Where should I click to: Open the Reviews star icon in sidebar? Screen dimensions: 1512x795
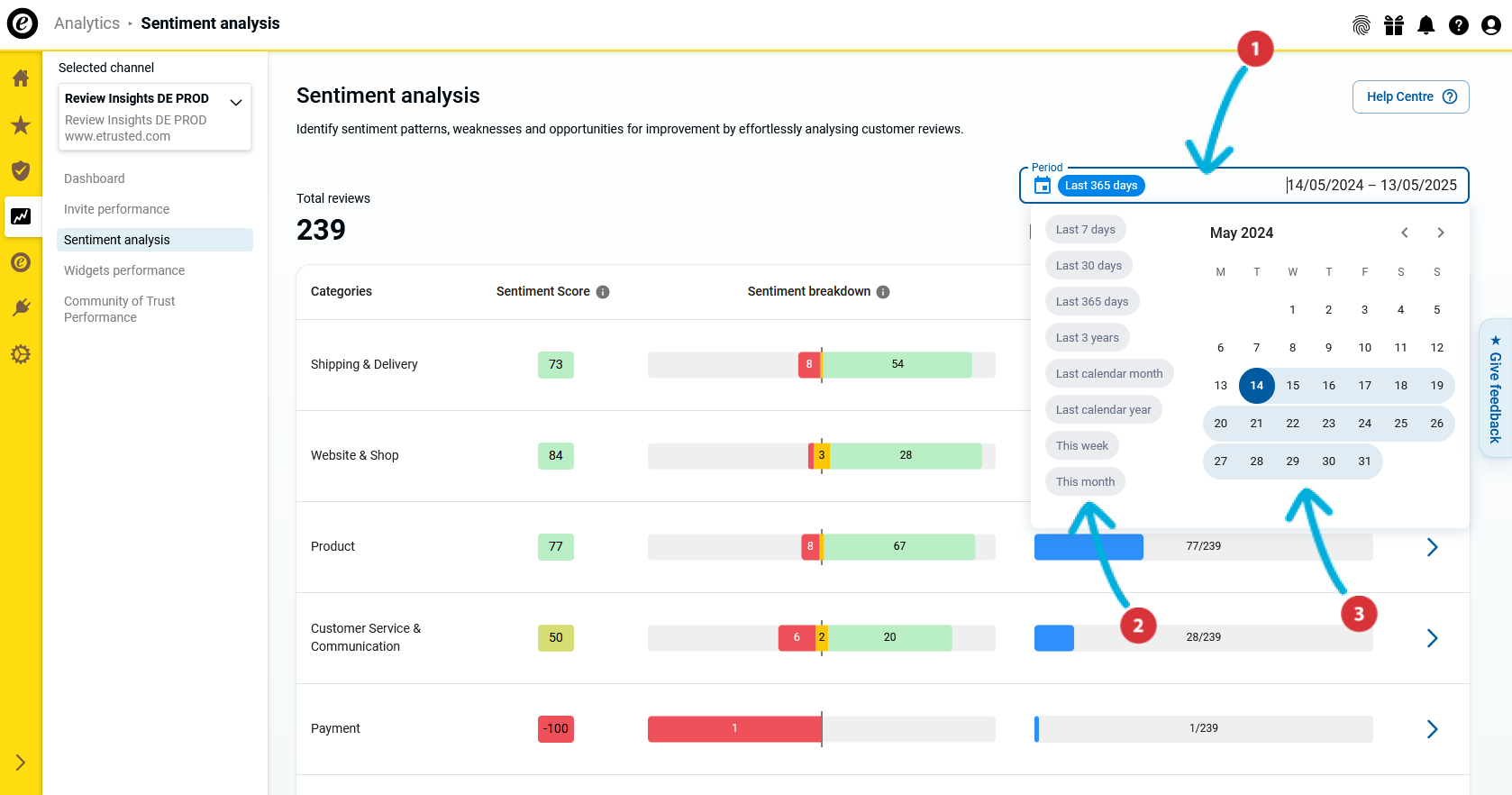coord(21,124)
